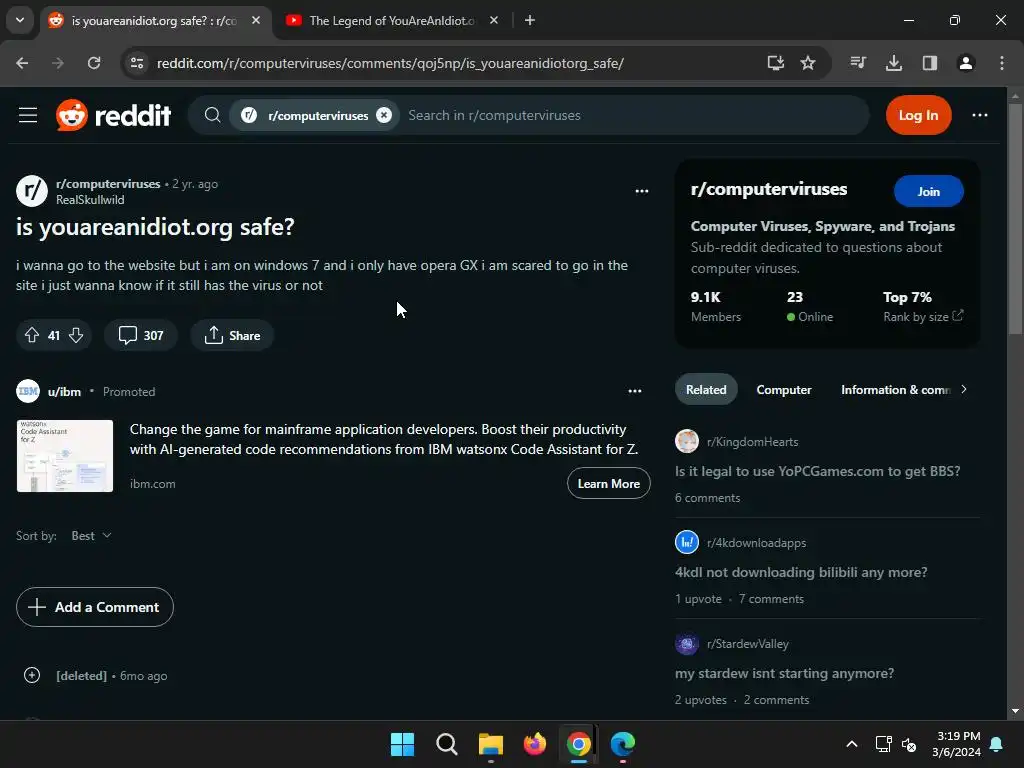This screenshot has width=1024, height=768.
Task: Reload the Reddit page
Action: [x=94, y=63]
